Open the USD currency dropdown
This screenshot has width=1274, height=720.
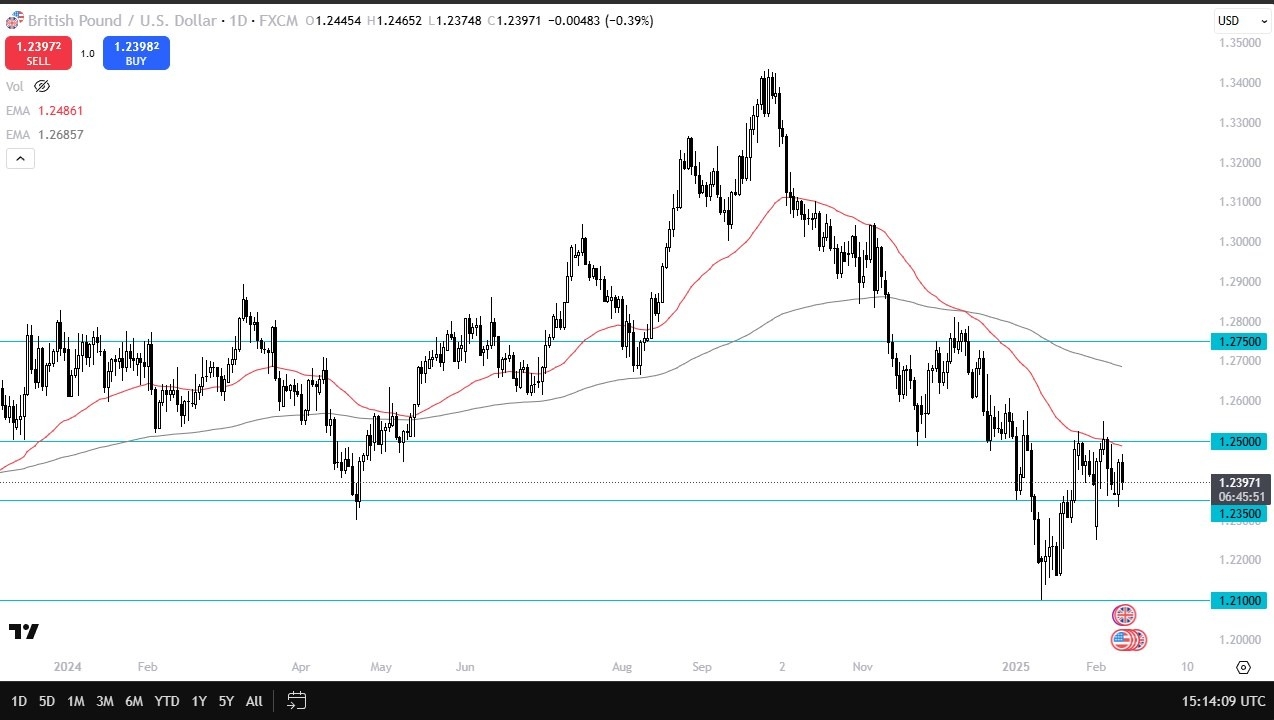[1240, 20]
